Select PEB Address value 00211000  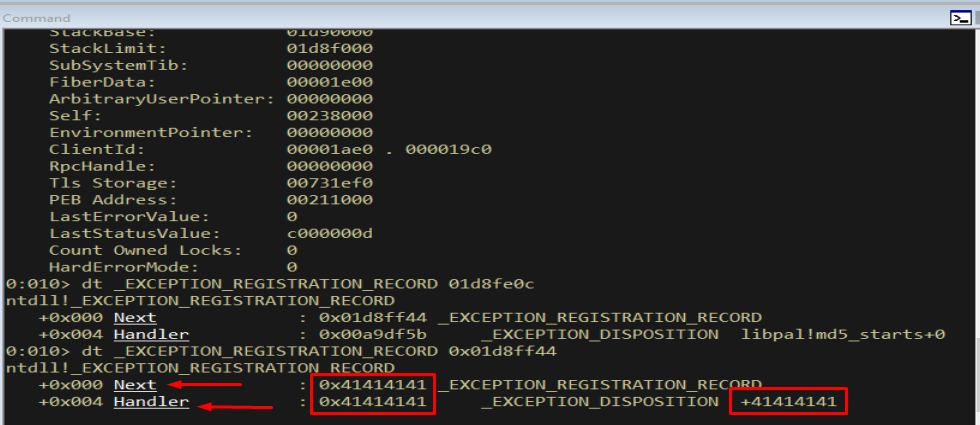click(330, 200)
